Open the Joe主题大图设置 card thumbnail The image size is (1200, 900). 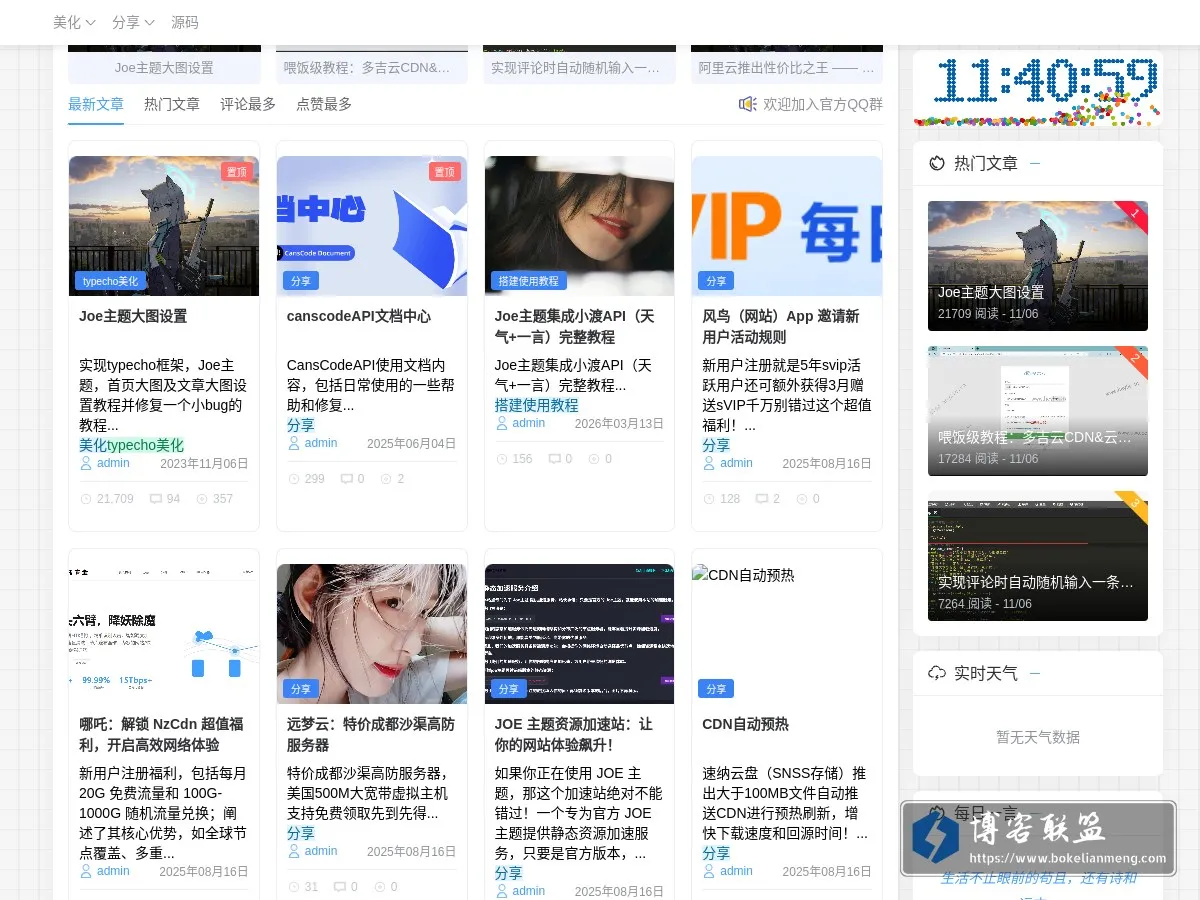(164, 226)
